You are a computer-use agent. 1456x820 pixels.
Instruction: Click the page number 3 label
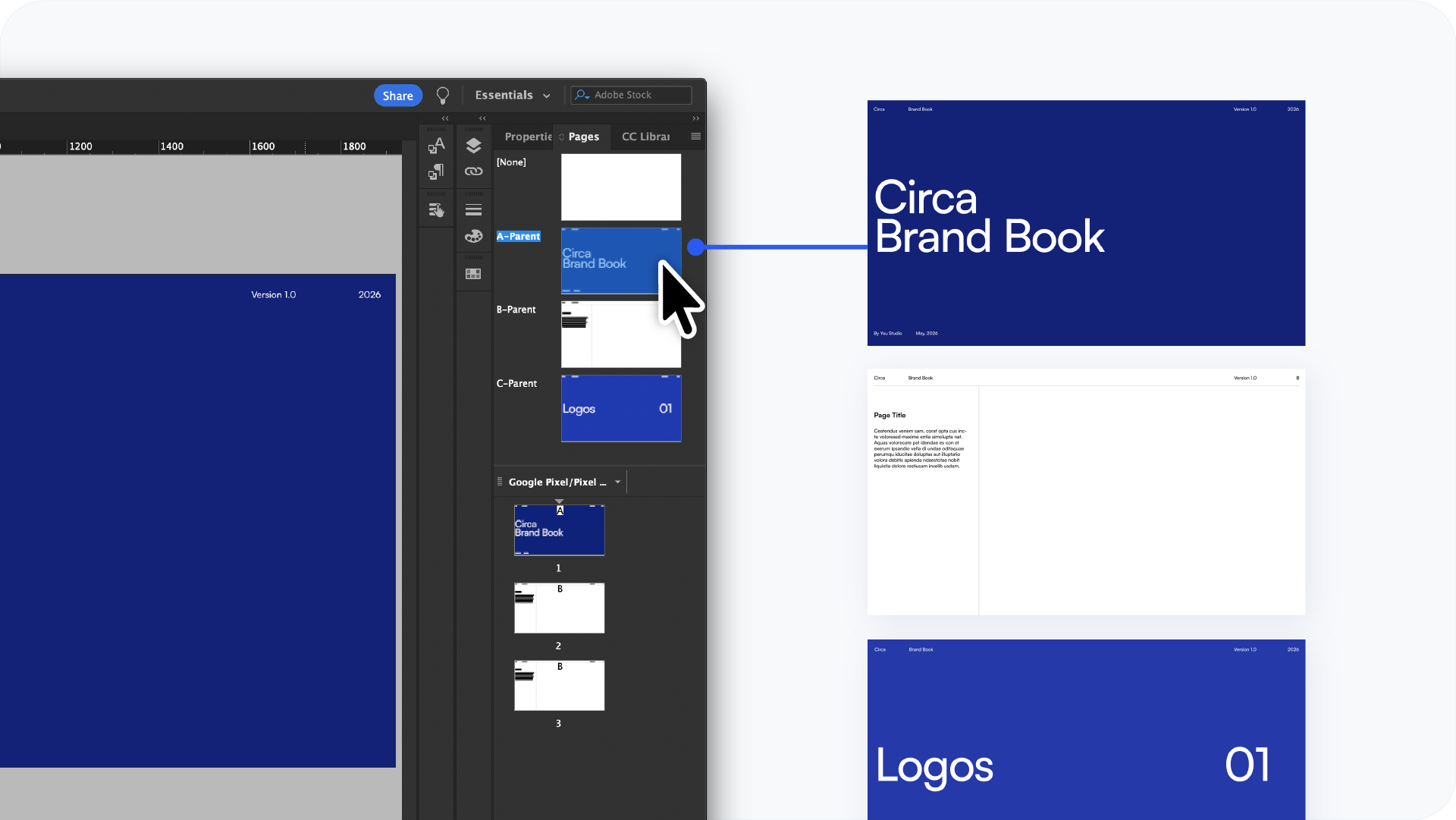(x=559, y=724)
